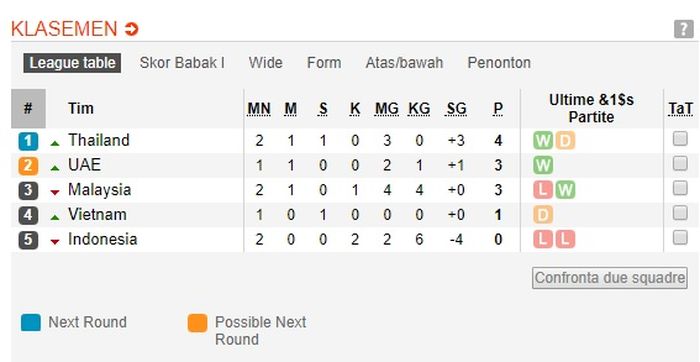Tick the checkbox for Indonesia
The image size is (700, 362).
pos(680,237)
